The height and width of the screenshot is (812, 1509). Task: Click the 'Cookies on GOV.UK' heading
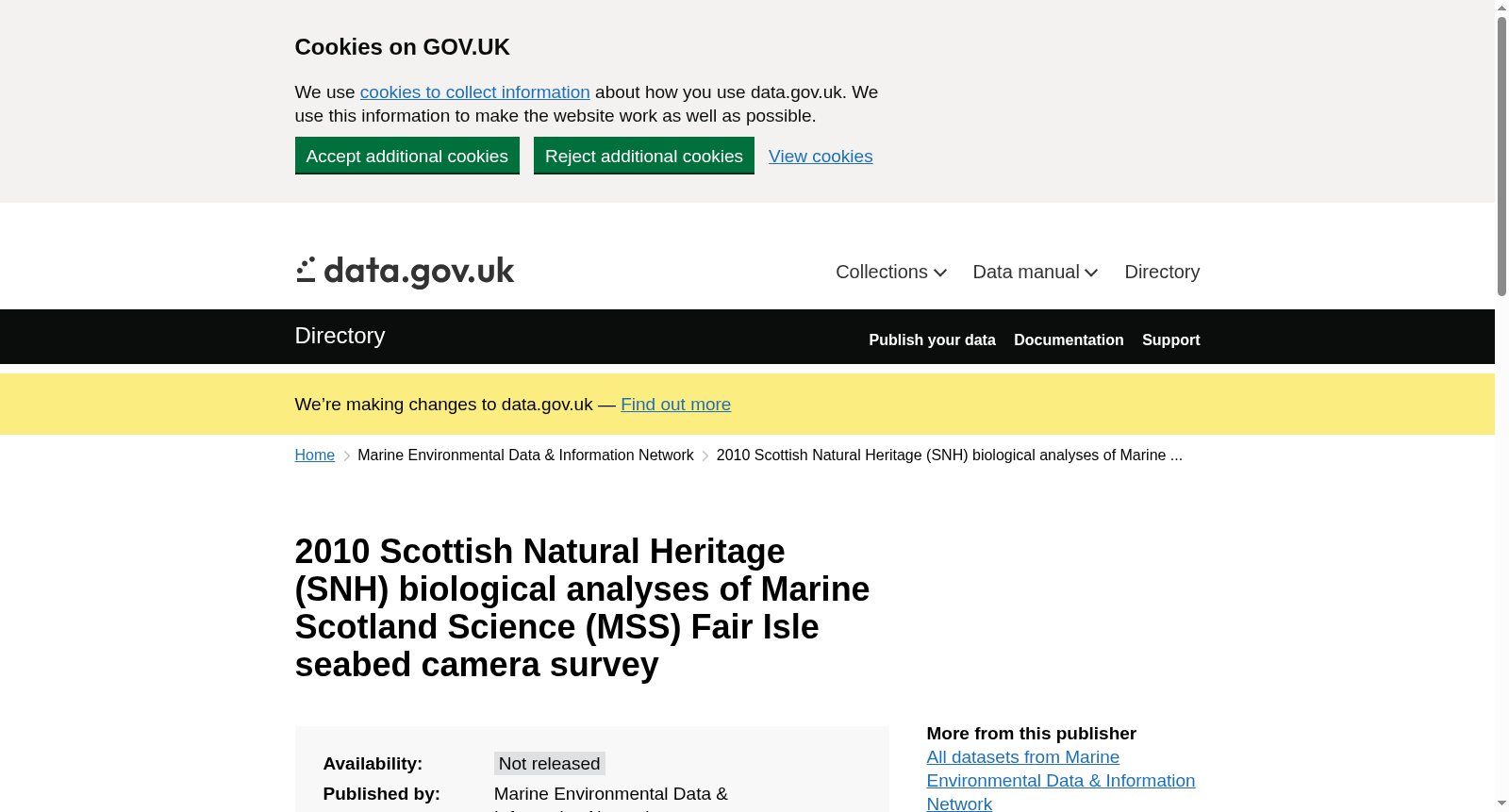402,47
